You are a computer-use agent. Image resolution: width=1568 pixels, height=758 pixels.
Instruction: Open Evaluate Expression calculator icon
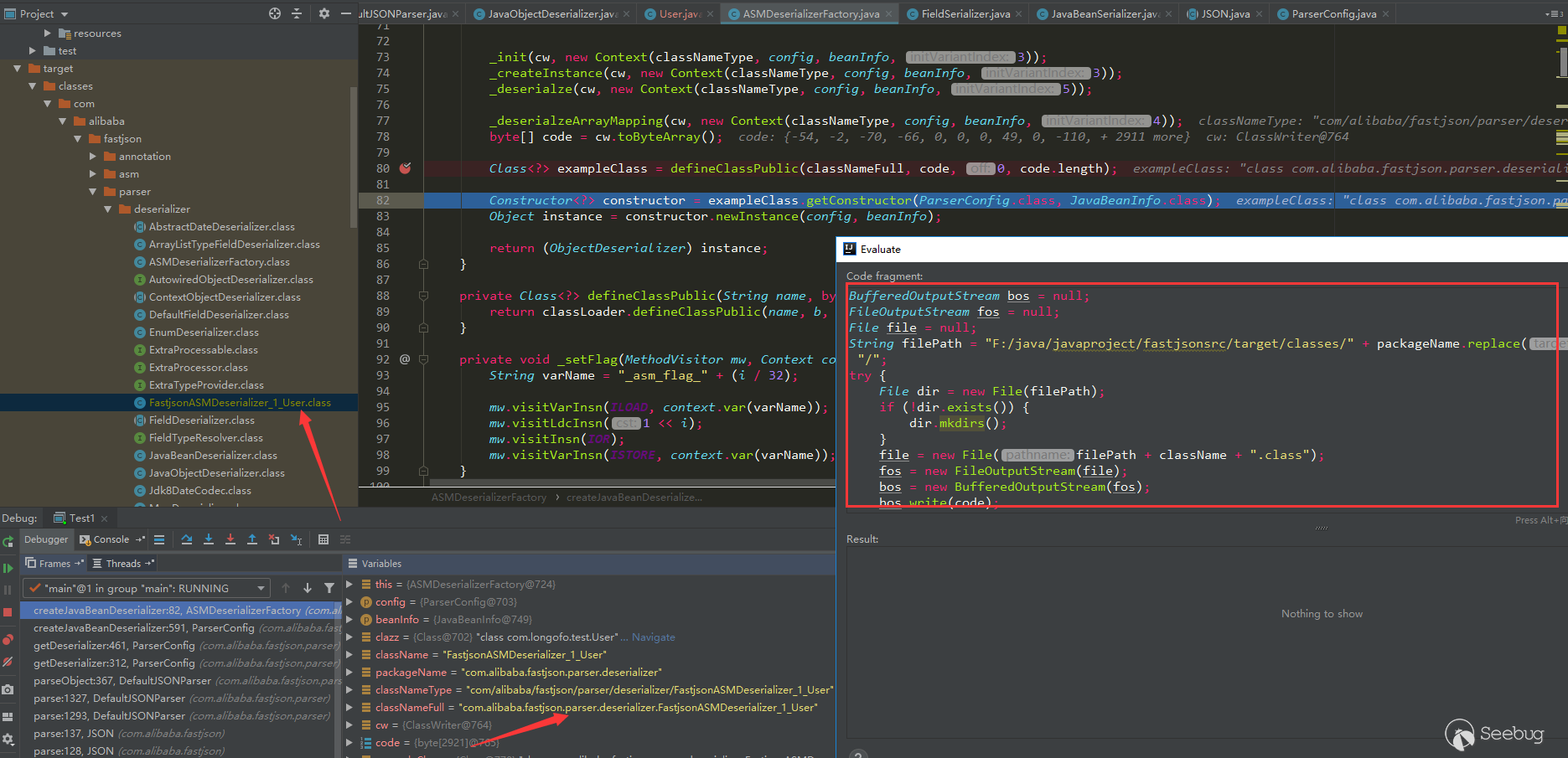pyautogui.click(x=323, y=539)
